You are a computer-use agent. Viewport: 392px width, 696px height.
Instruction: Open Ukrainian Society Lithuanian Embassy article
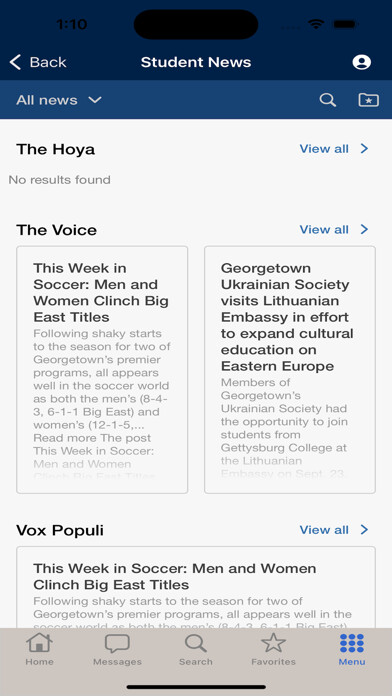pyautogui.click(x=290, y=370)
